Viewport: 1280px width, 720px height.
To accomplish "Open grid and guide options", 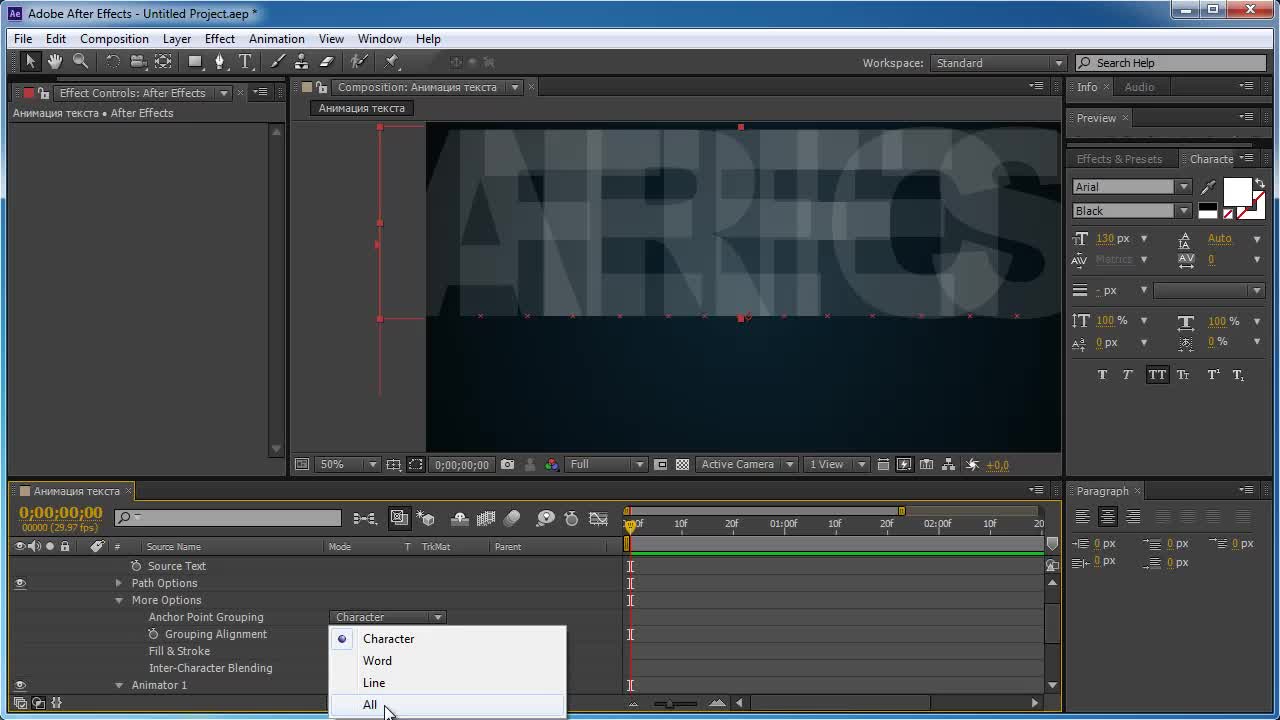I will pyautogui.click(x=393, y=465).
